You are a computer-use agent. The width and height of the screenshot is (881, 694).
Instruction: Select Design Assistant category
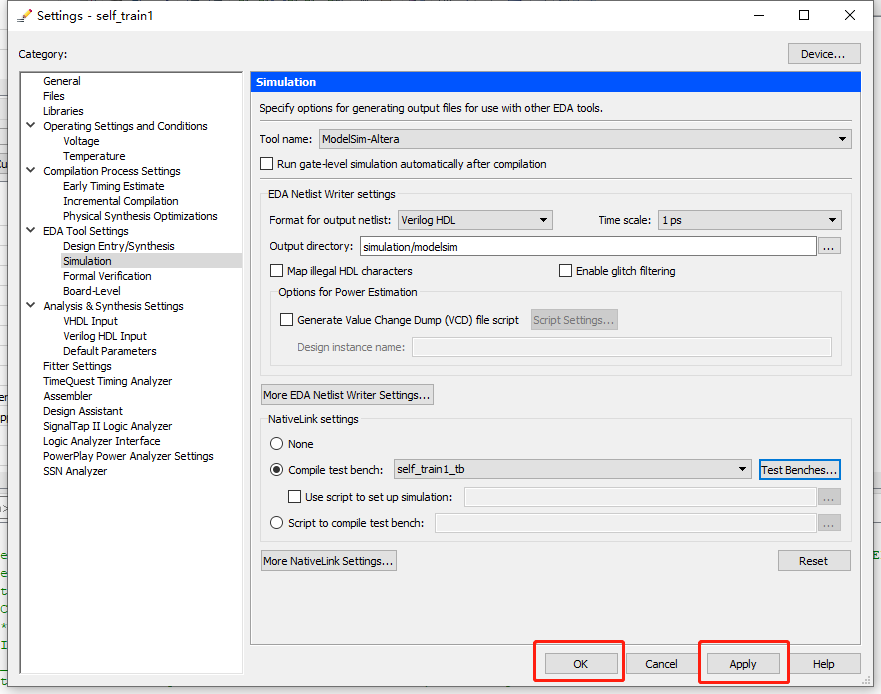coord(83,411)
